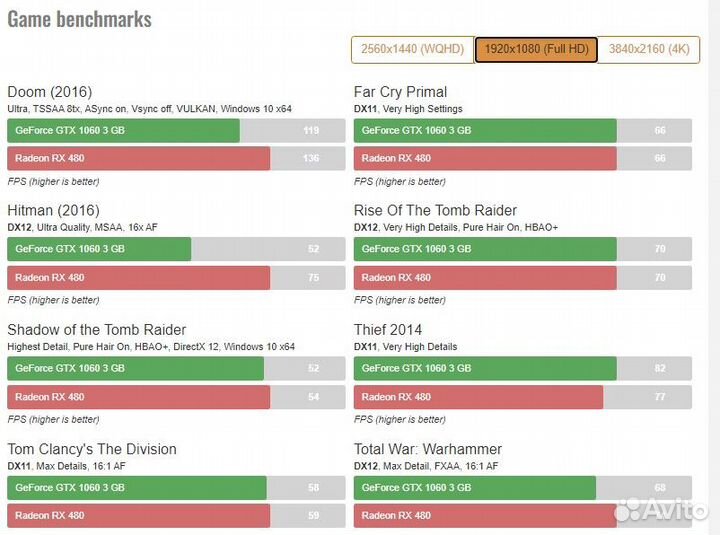Select the Thief 2014 title

pos(388,329)
